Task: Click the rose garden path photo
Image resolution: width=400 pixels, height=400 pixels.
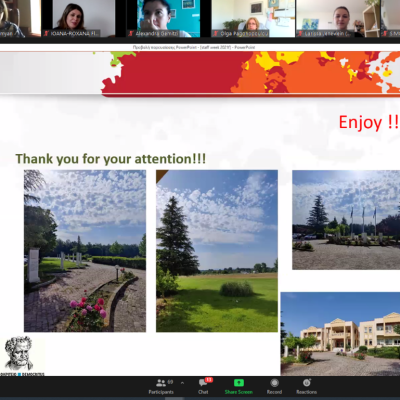Action: 85,251
